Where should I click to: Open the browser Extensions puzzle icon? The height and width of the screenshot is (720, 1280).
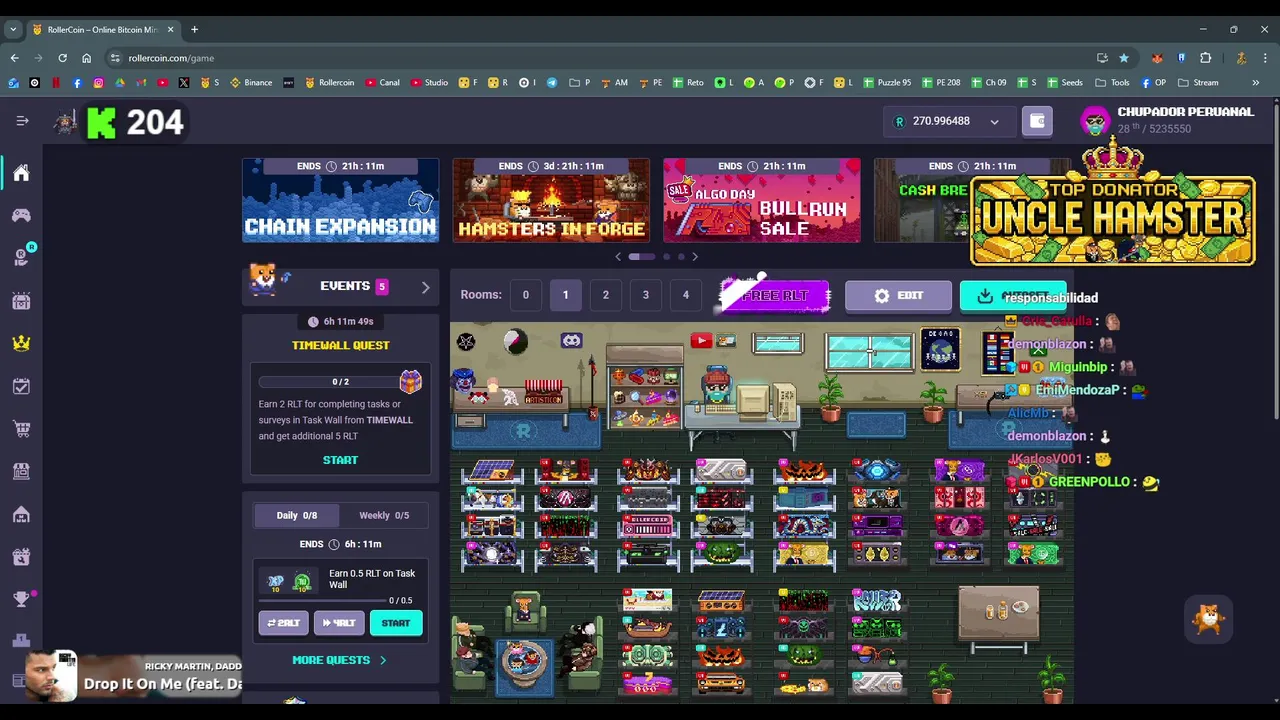[x=1205, y=58]
